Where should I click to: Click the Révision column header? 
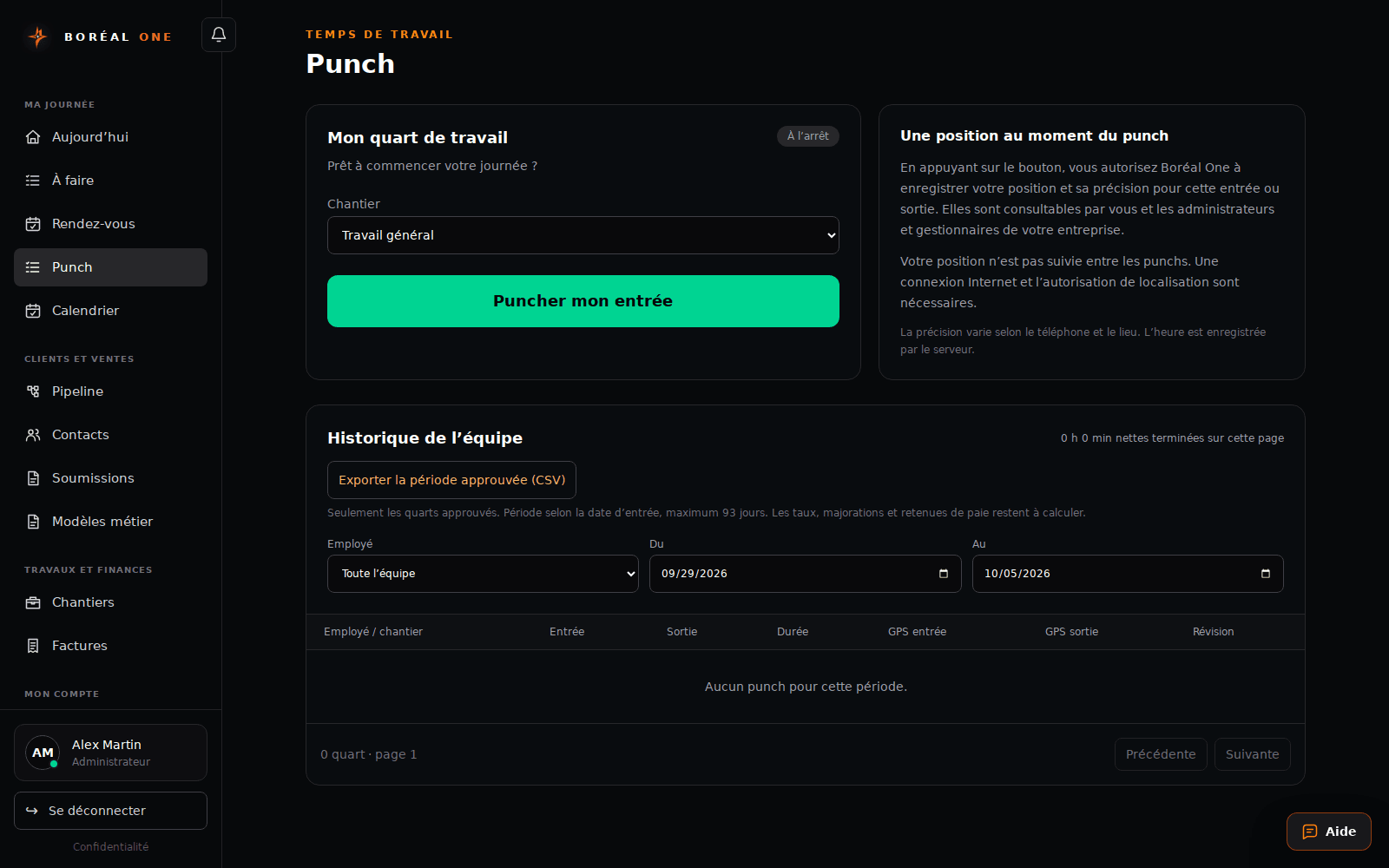click(x=1213, y=632)
